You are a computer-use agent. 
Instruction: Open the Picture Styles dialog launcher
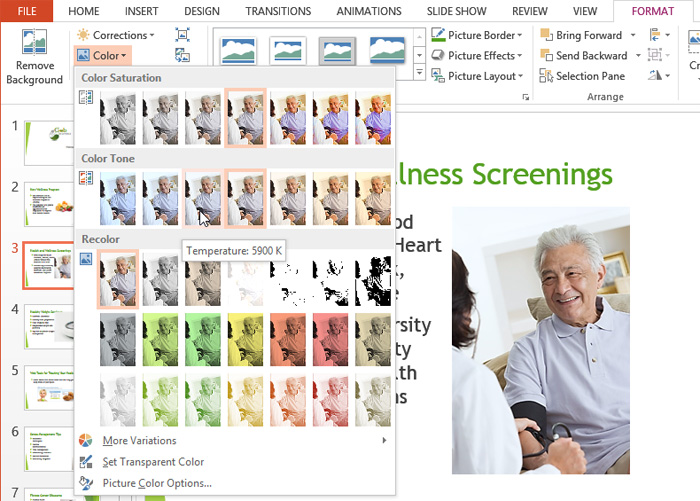(526, 97)
